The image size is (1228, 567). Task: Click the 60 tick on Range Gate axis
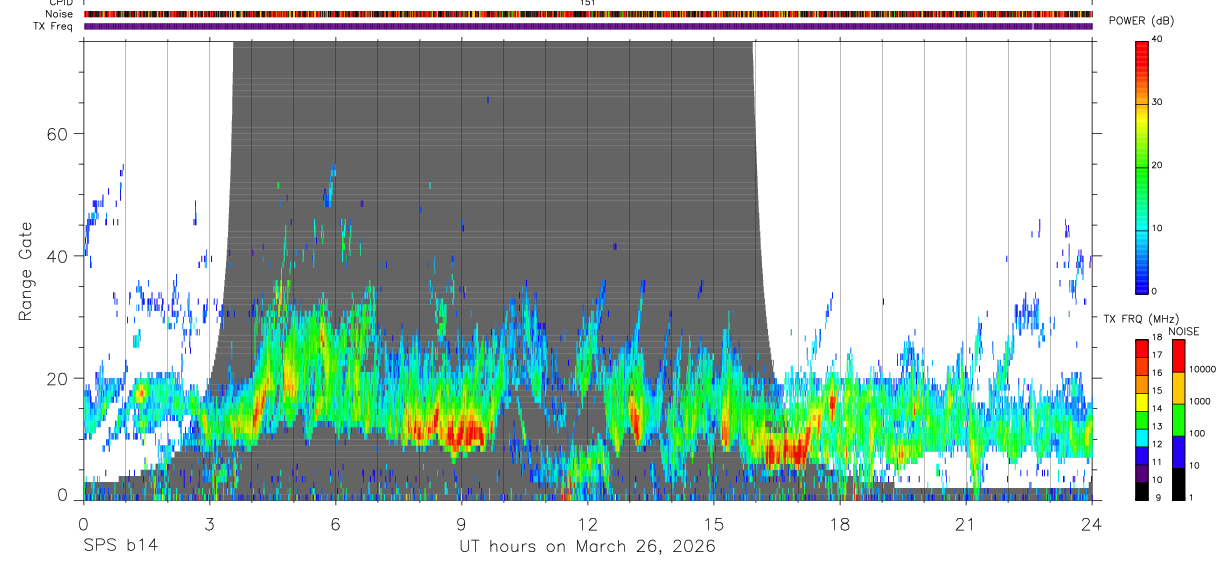pos(59,134)
